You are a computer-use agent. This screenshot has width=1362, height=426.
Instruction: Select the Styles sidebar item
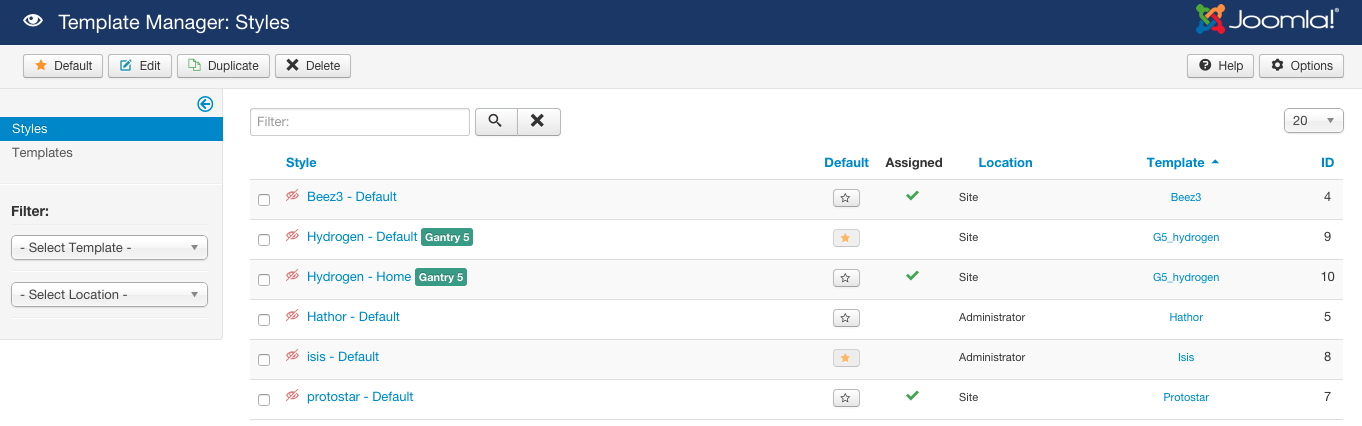coord(30,129)
